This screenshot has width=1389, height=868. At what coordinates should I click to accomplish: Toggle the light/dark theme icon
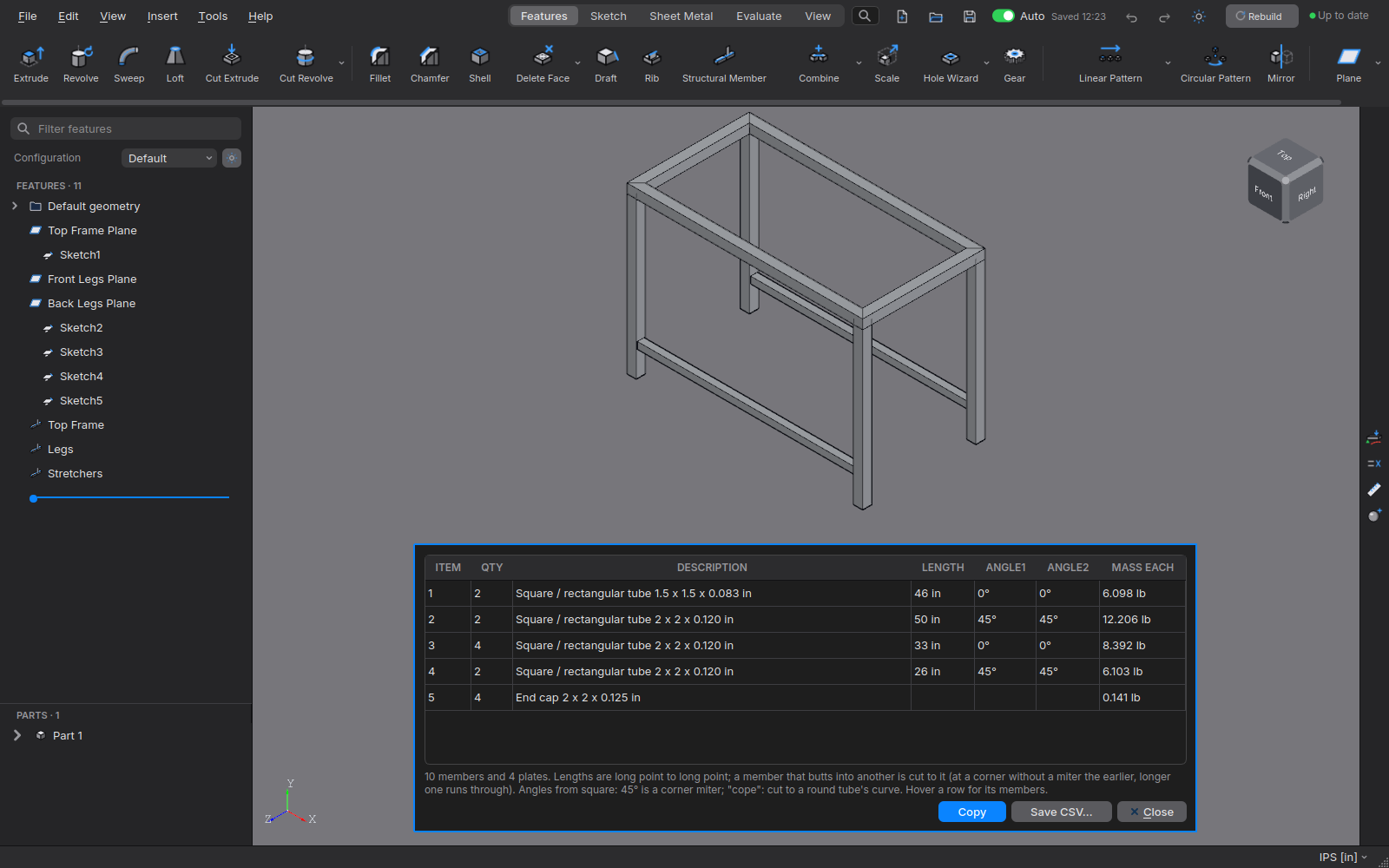(x=1199, y=16)
